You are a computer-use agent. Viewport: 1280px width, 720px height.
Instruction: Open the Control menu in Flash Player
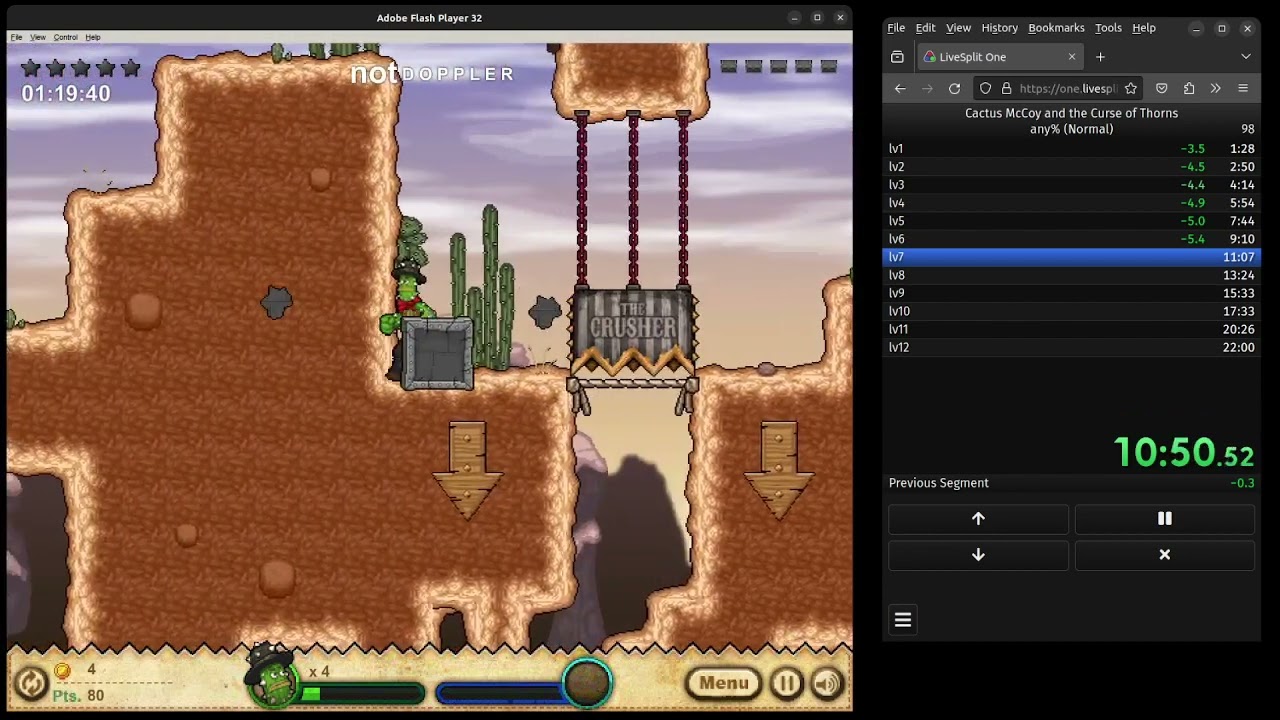click(x=66, y=37)
